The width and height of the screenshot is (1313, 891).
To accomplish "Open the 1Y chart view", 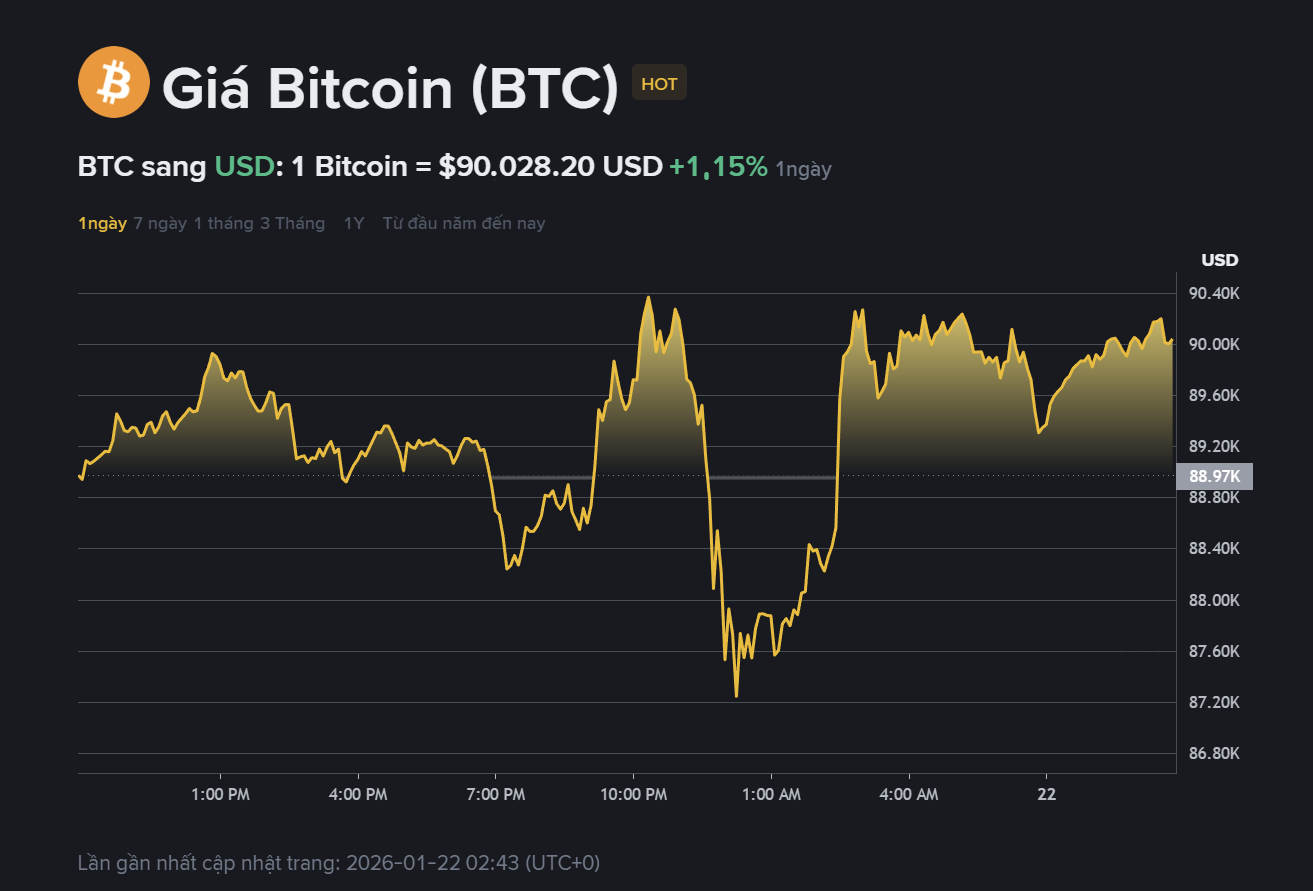I will click(354, 223).
